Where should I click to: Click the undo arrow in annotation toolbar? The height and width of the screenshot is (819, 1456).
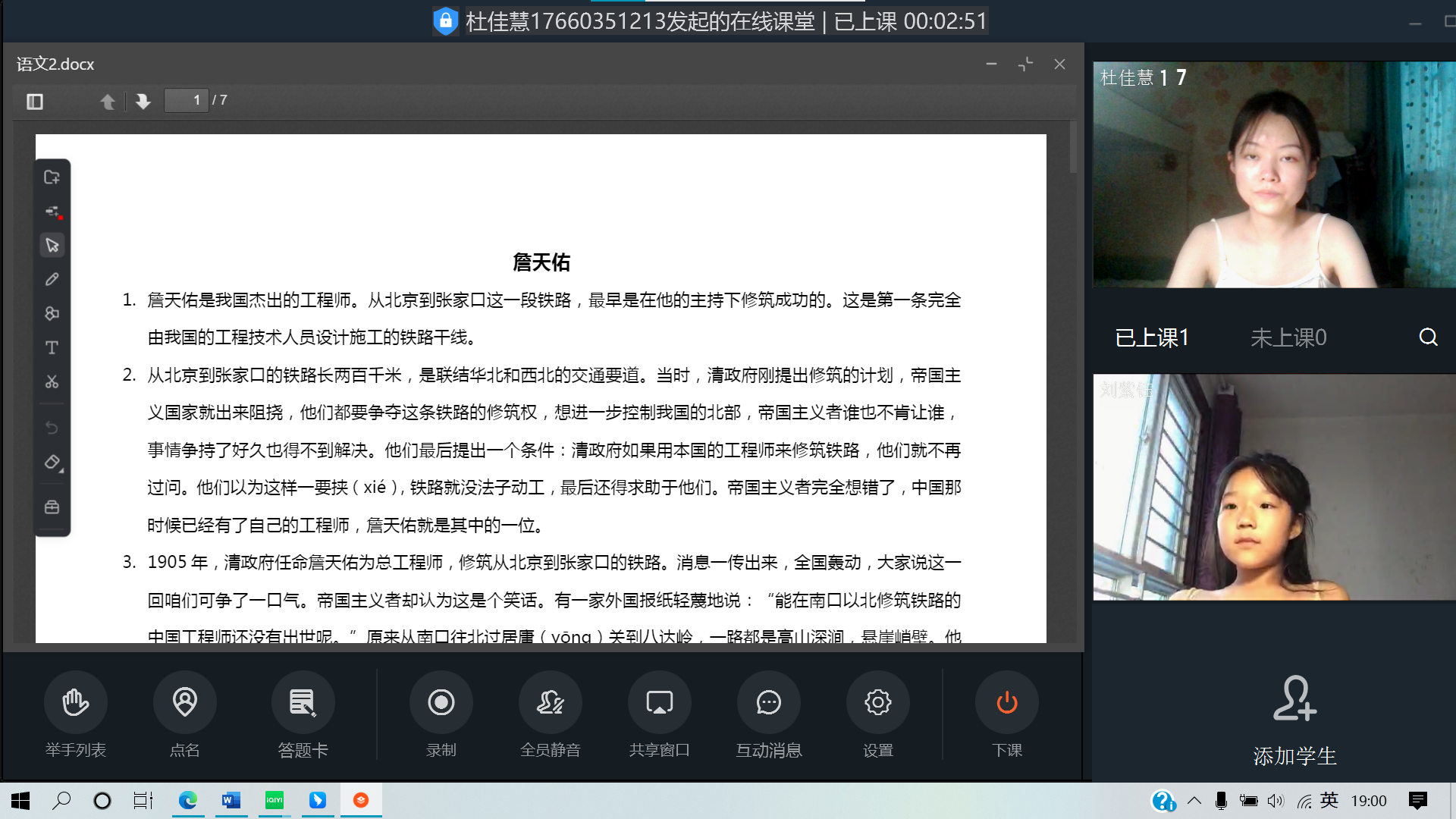(52, 428)
